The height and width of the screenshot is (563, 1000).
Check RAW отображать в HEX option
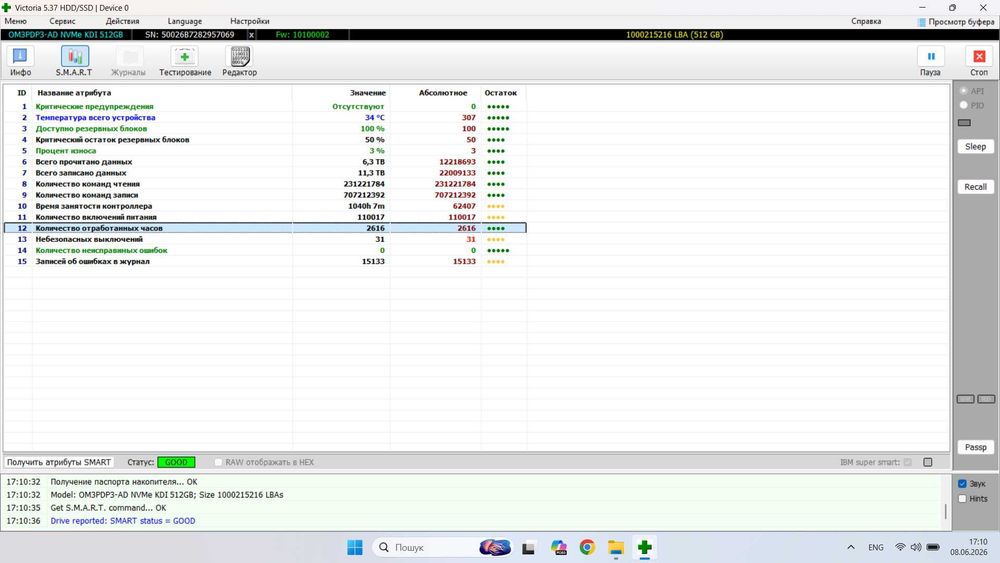218,462
